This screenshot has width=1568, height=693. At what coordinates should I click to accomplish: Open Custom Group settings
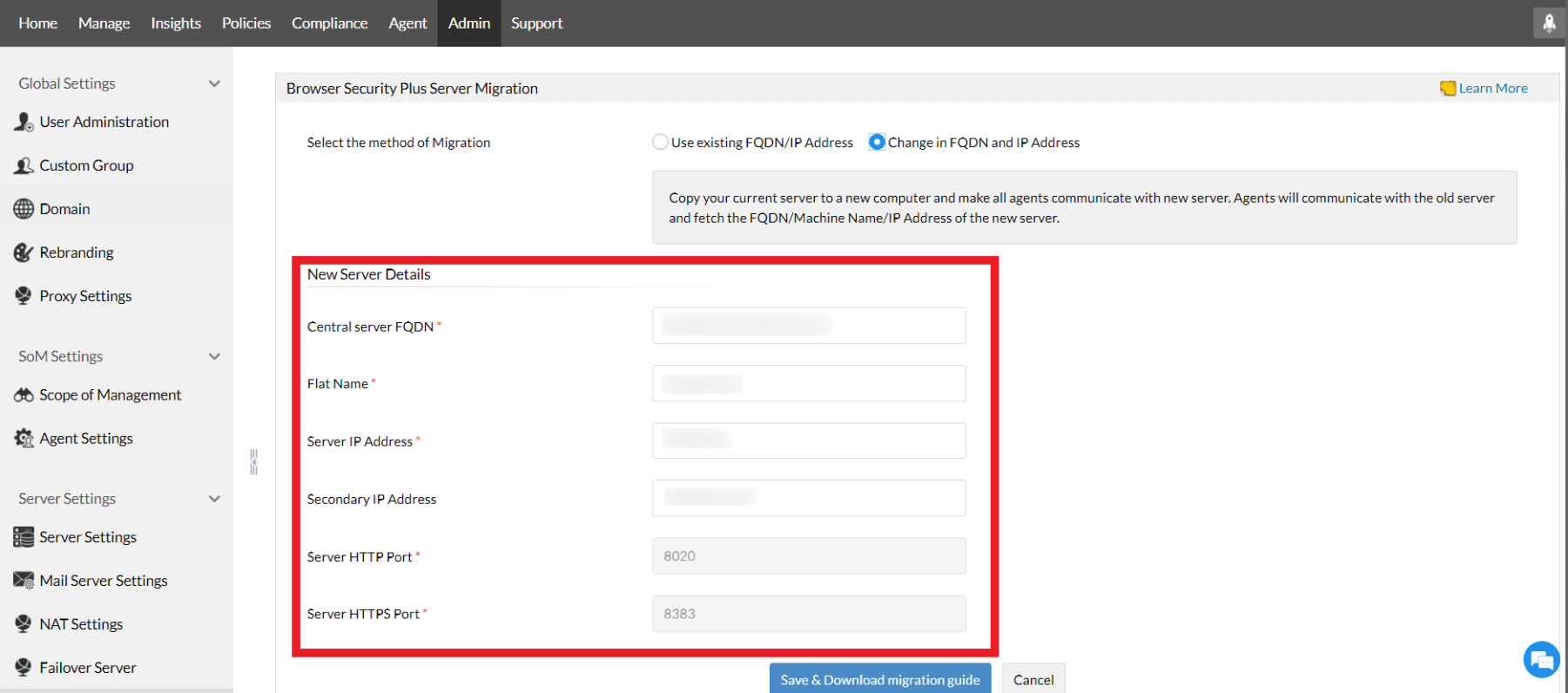click(x=86, y=165)
